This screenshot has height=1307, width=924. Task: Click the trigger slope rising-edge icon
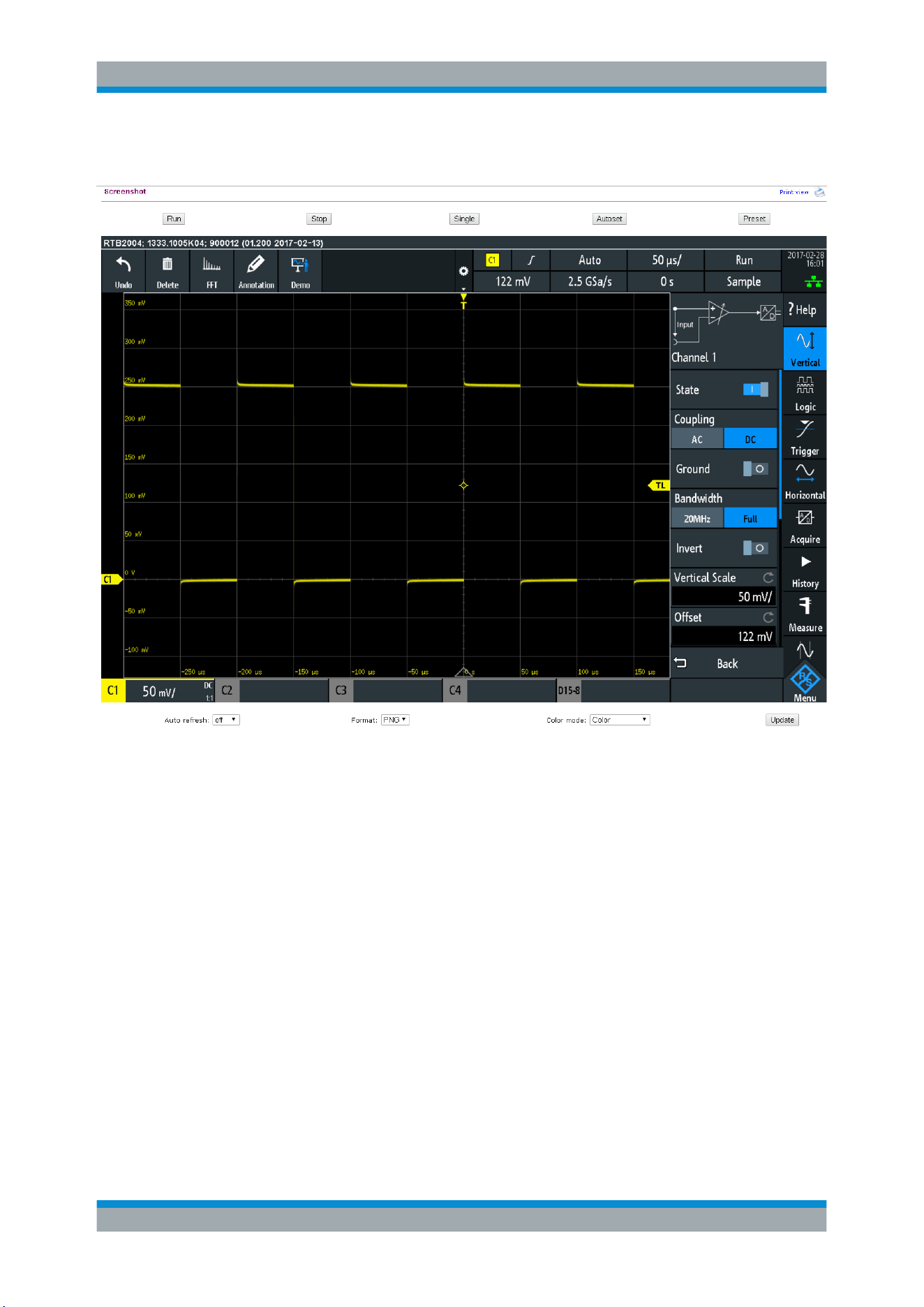(x=531, y=260)
